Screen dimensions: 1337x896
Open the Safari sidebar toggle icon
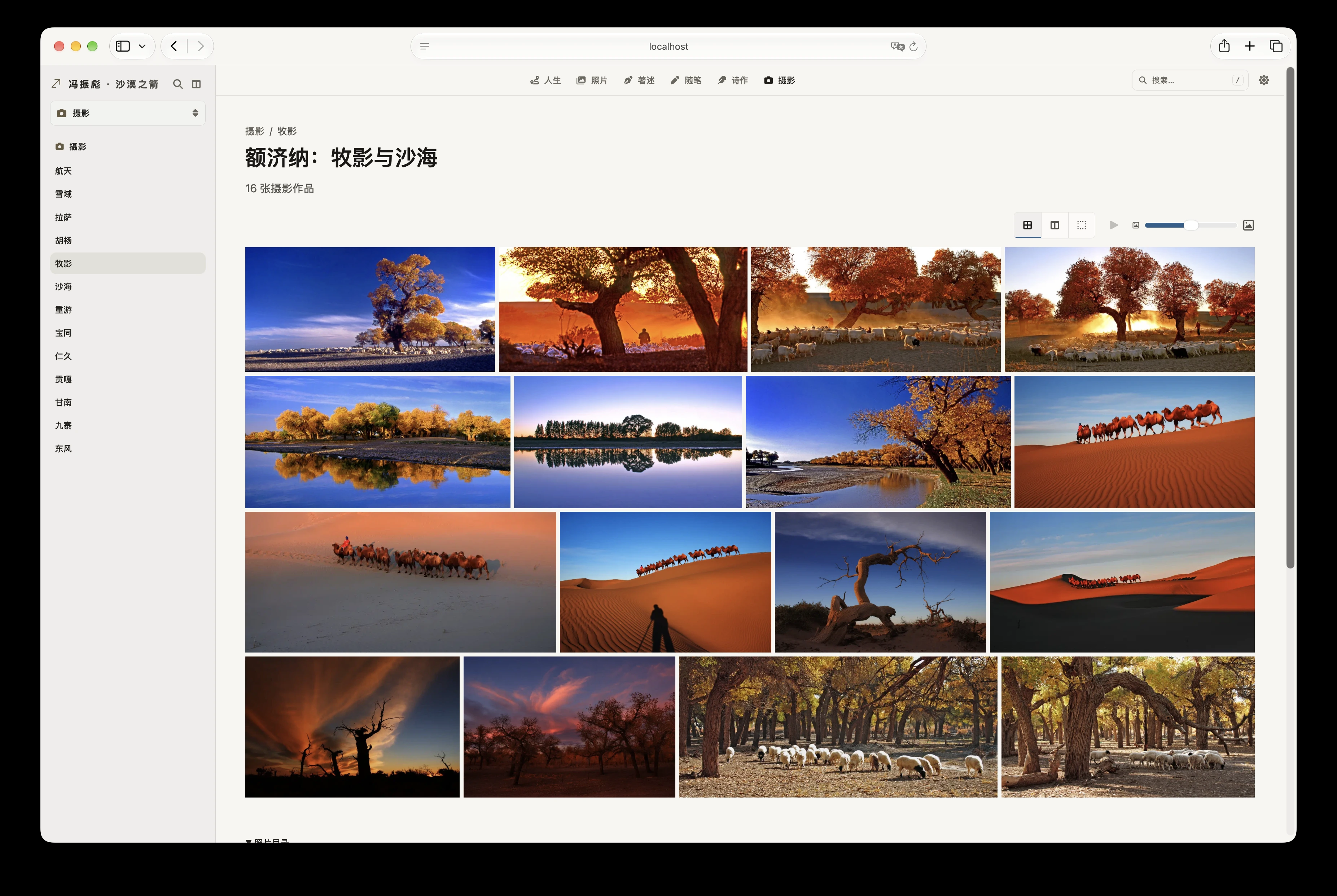point(123,46)
